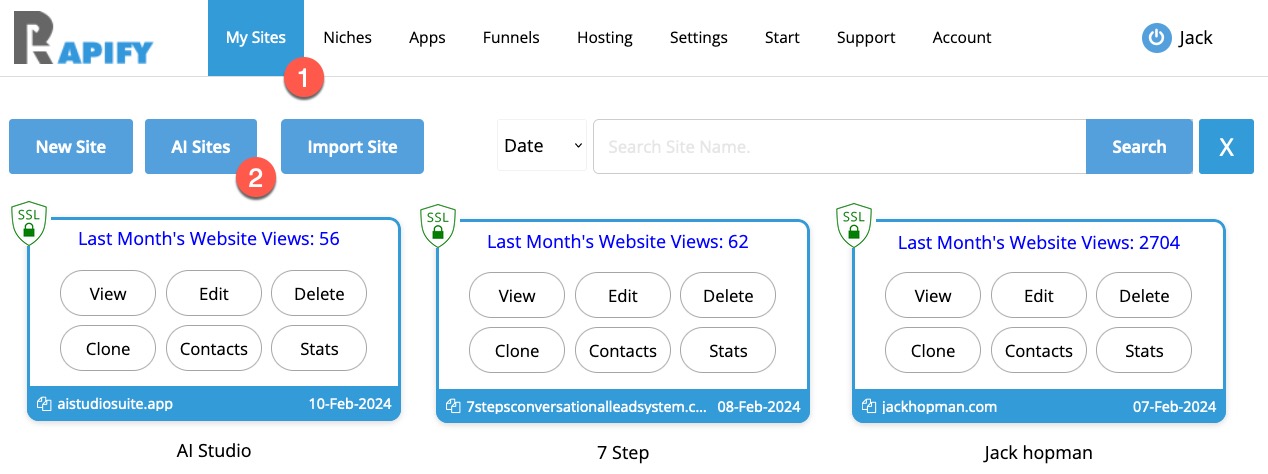Screen dimensions: 1268x474
Task: Open AI Sites builder
Action: pyautogui.click(x=201, y=147)
